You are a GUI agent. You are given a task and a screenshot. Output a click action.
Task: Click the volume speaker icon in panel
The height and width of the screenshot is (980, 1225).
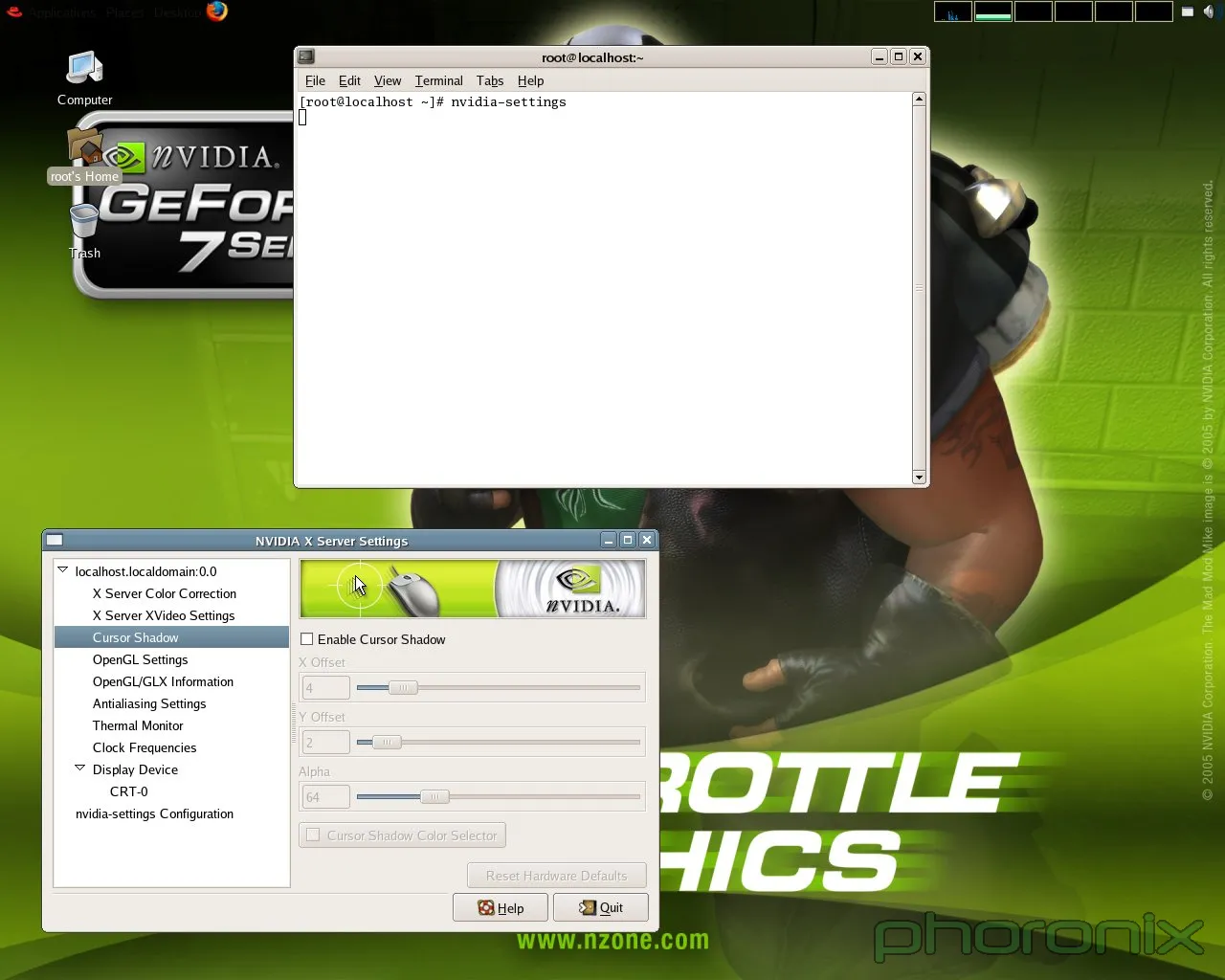[1209, 11]
